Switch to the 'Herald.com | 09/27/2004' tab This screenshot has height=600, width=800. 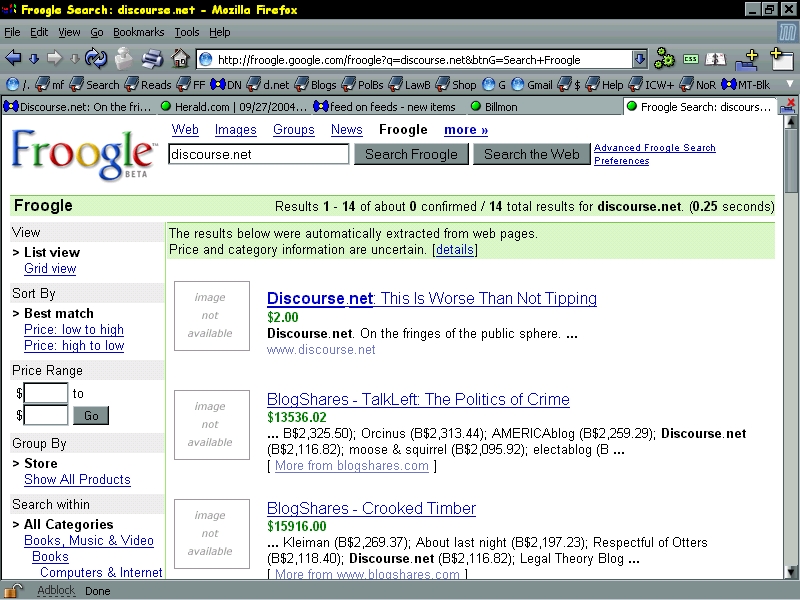click(x=234, y=107)
